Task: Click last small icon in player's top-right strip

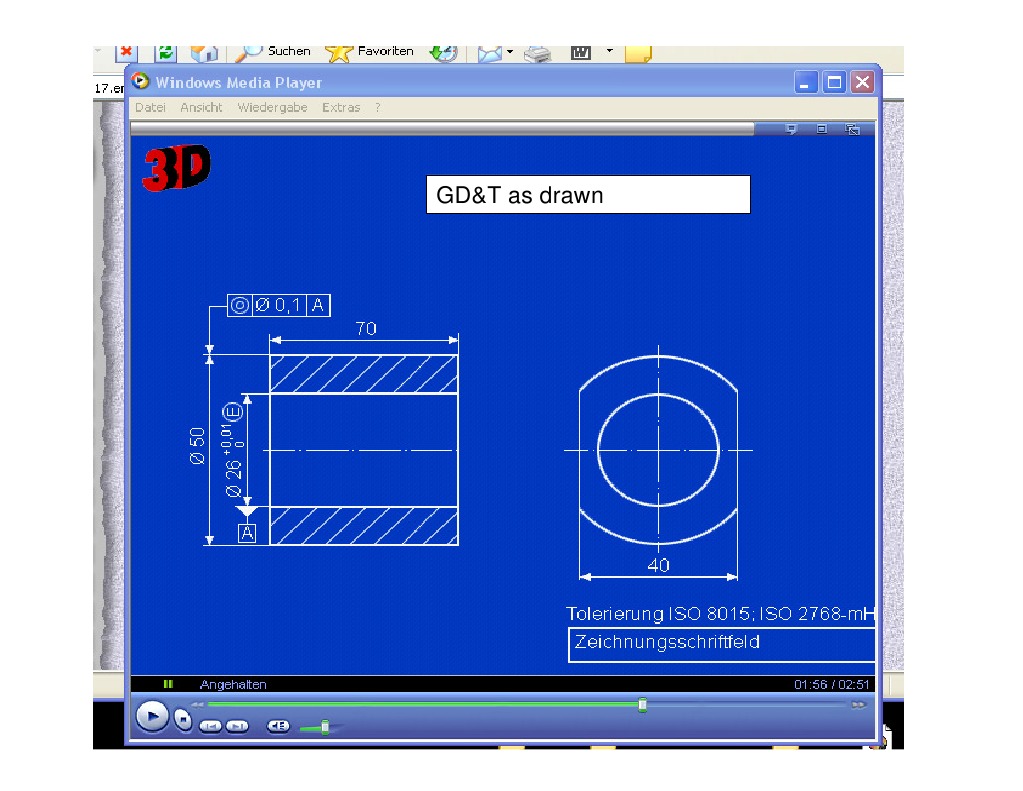Action: [x=852, y=129]
